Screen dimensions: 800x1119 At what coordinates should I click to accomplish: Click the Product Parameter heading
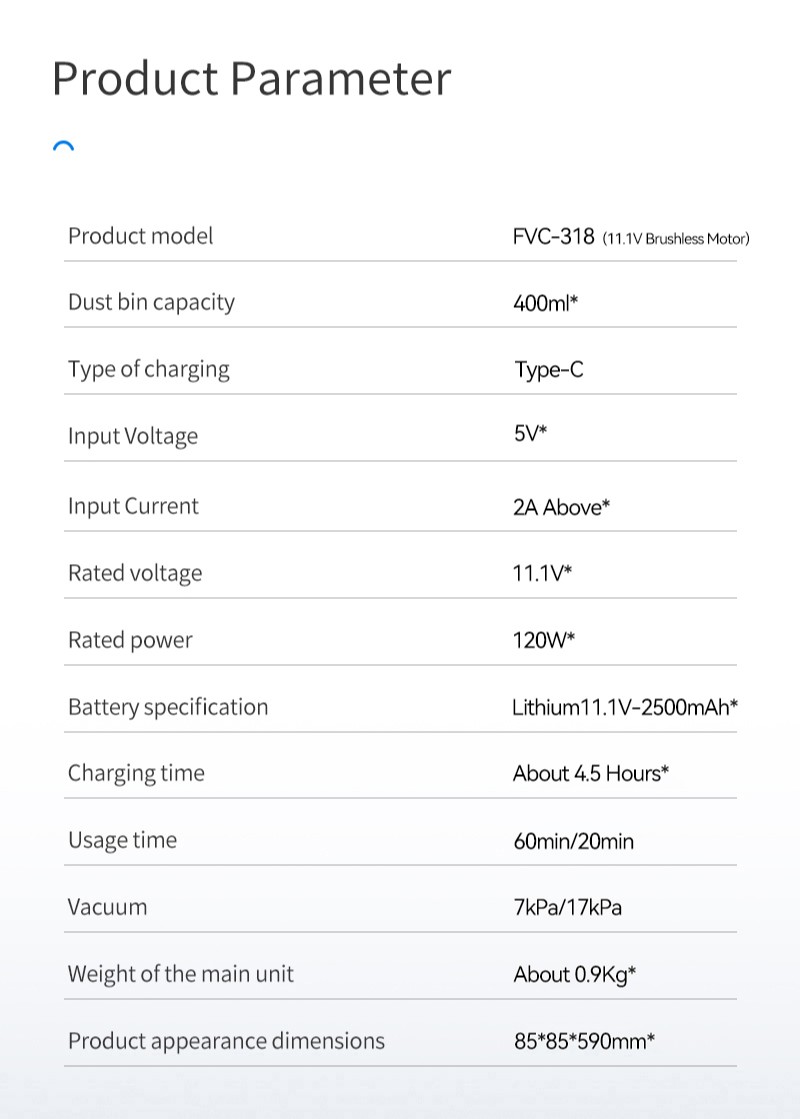251,78
